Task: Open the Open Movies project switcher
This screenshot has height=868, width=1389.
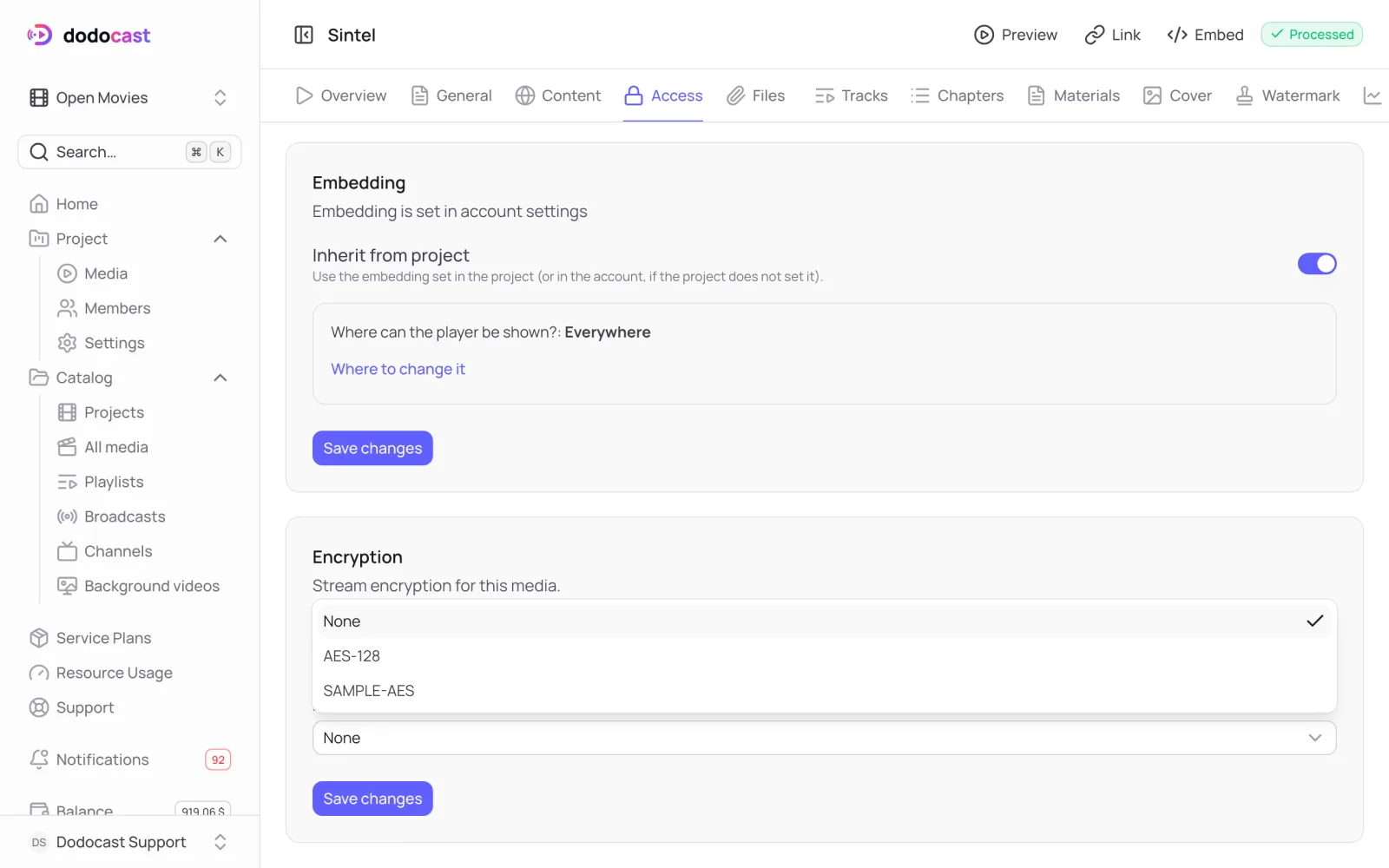Action: (x=129, y=97)
